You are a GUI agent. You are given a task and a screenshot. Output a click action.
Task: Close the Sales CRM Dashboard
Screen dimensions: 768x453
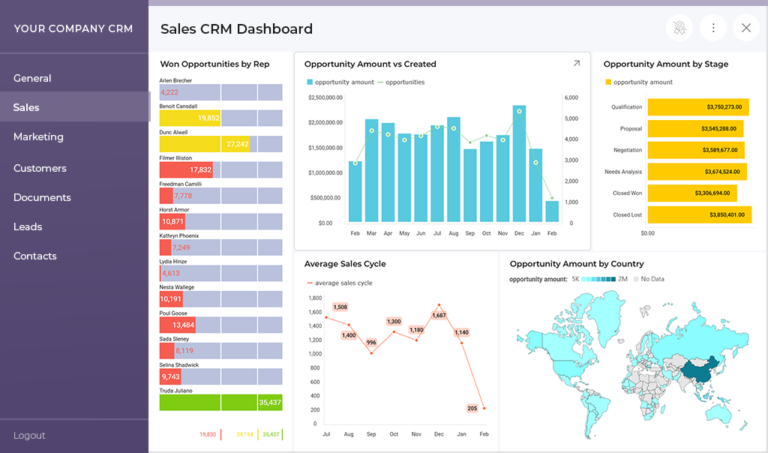coord(746,28)
